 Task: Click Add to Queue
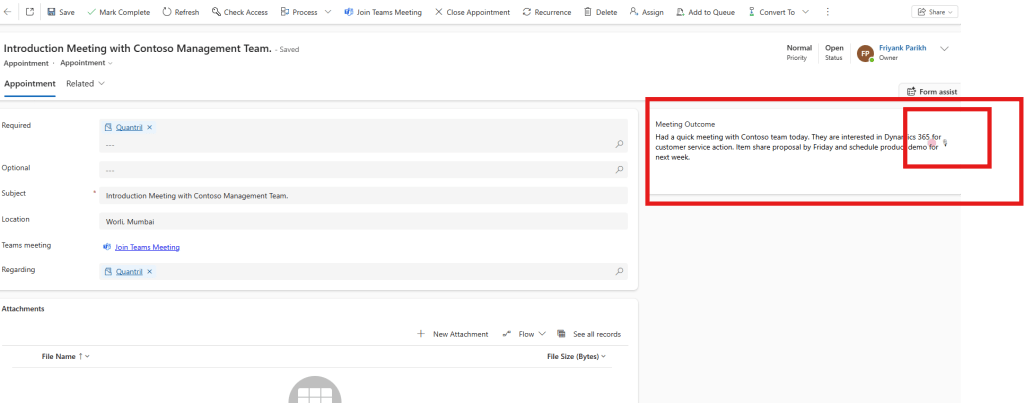coord(710,12)
